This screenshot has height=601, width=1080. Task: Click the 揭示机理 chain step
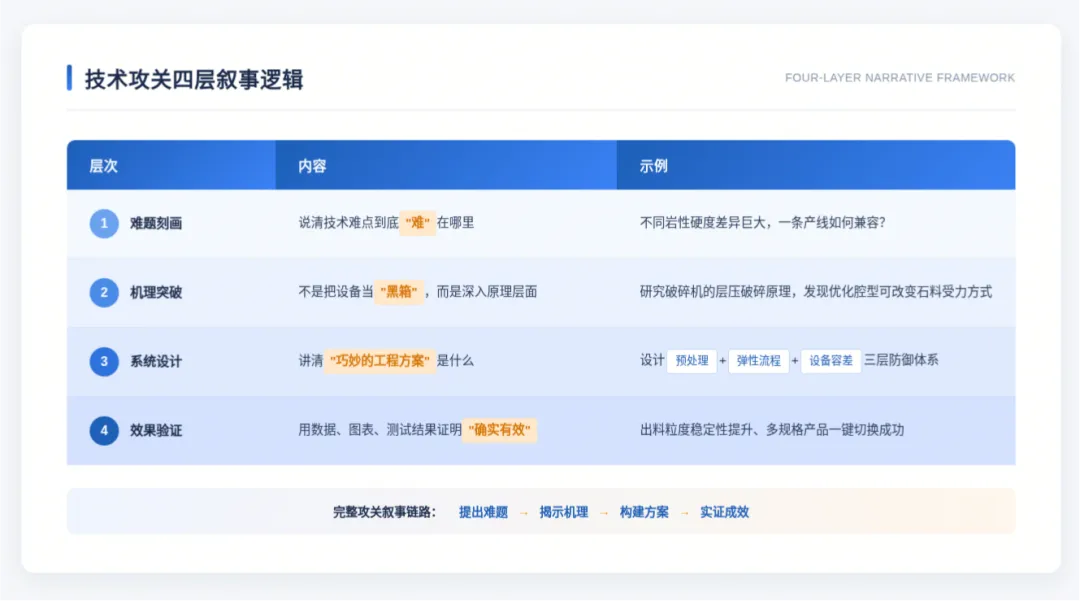[x=563, y=512]
